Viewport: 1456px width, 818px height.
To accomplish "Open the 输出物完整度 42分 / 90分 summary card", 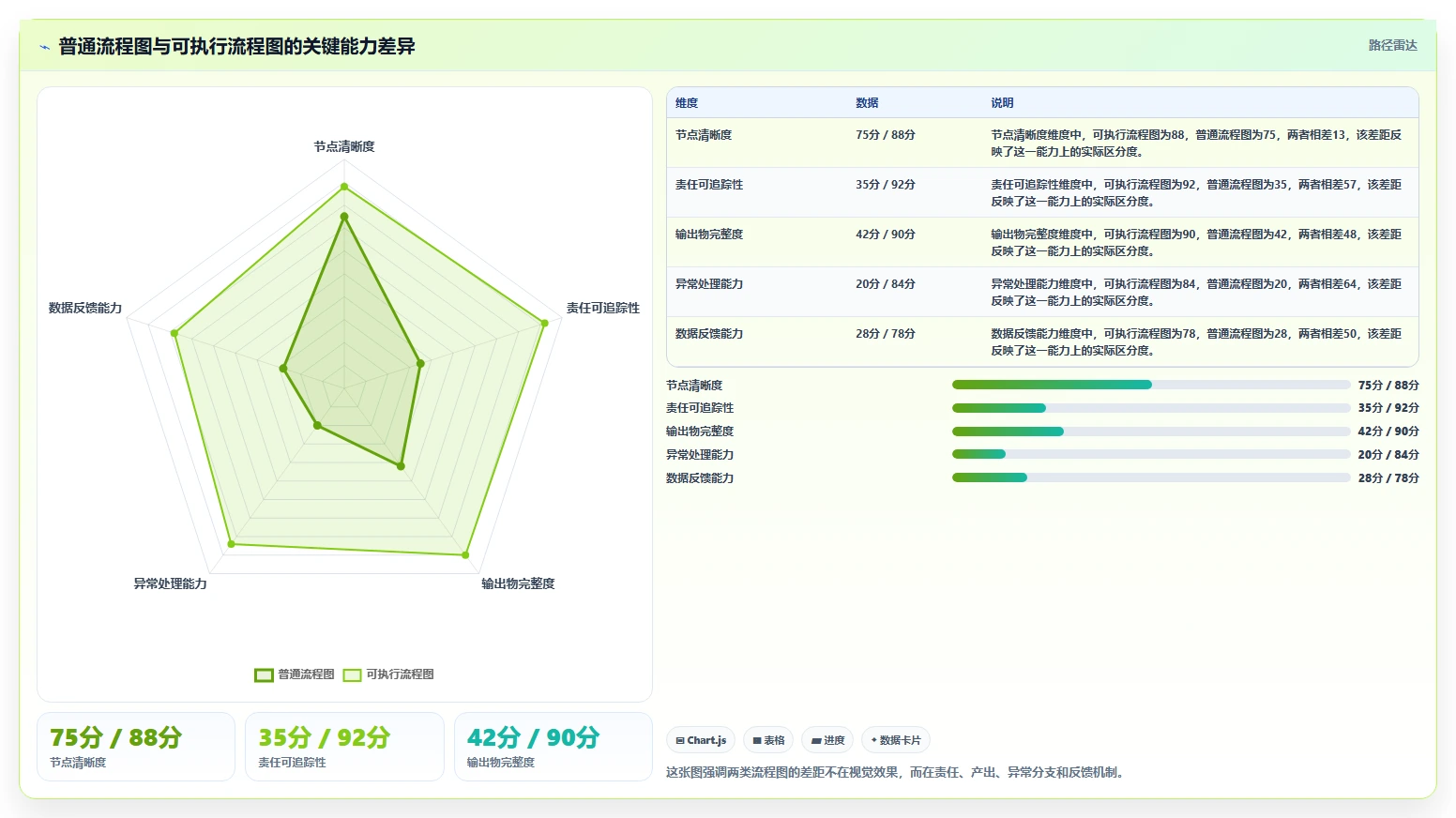I will tap(554, 747).
